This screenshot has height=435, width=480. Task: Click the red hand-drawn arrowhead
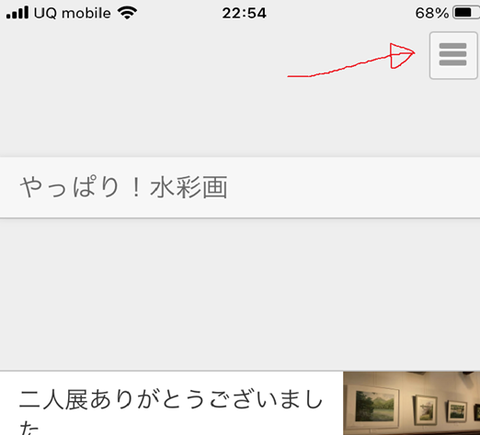[x=402, y=56]
